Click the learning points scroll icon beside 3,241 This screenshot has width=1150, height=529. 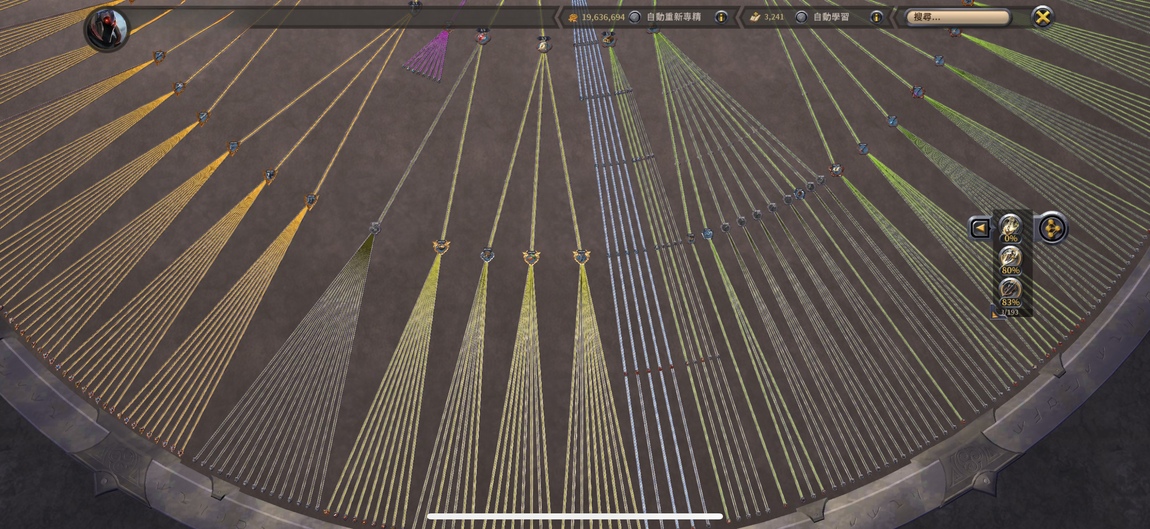point(755,17)
